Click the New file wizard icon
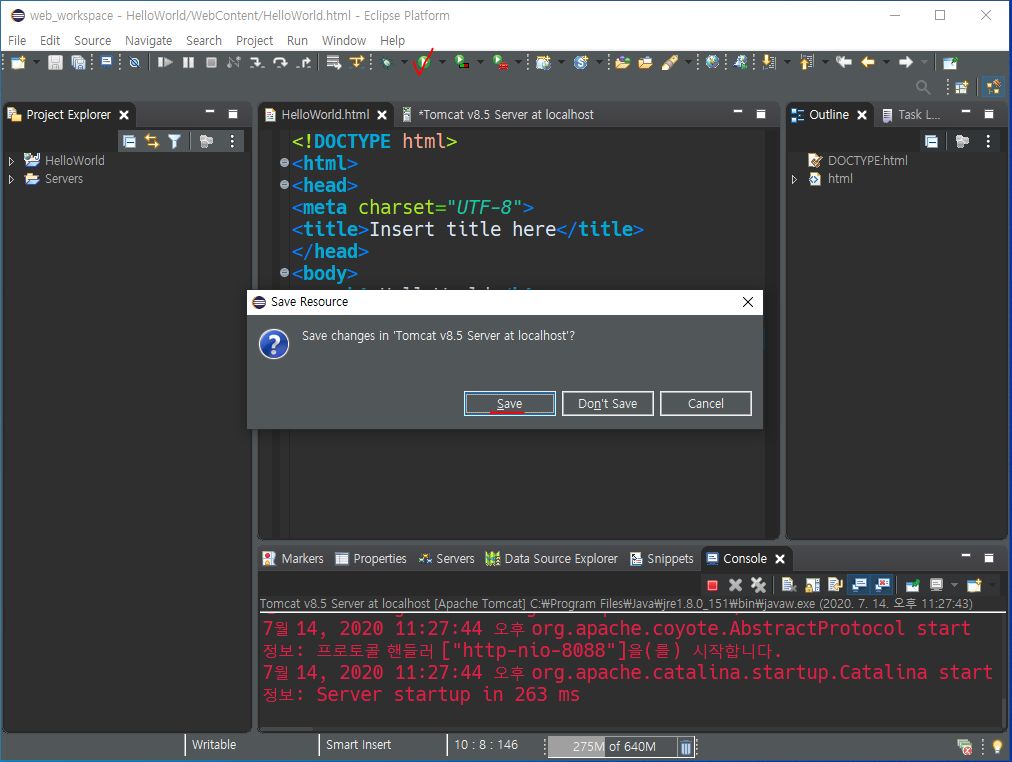1012x762 pixels. click(18, 63)
